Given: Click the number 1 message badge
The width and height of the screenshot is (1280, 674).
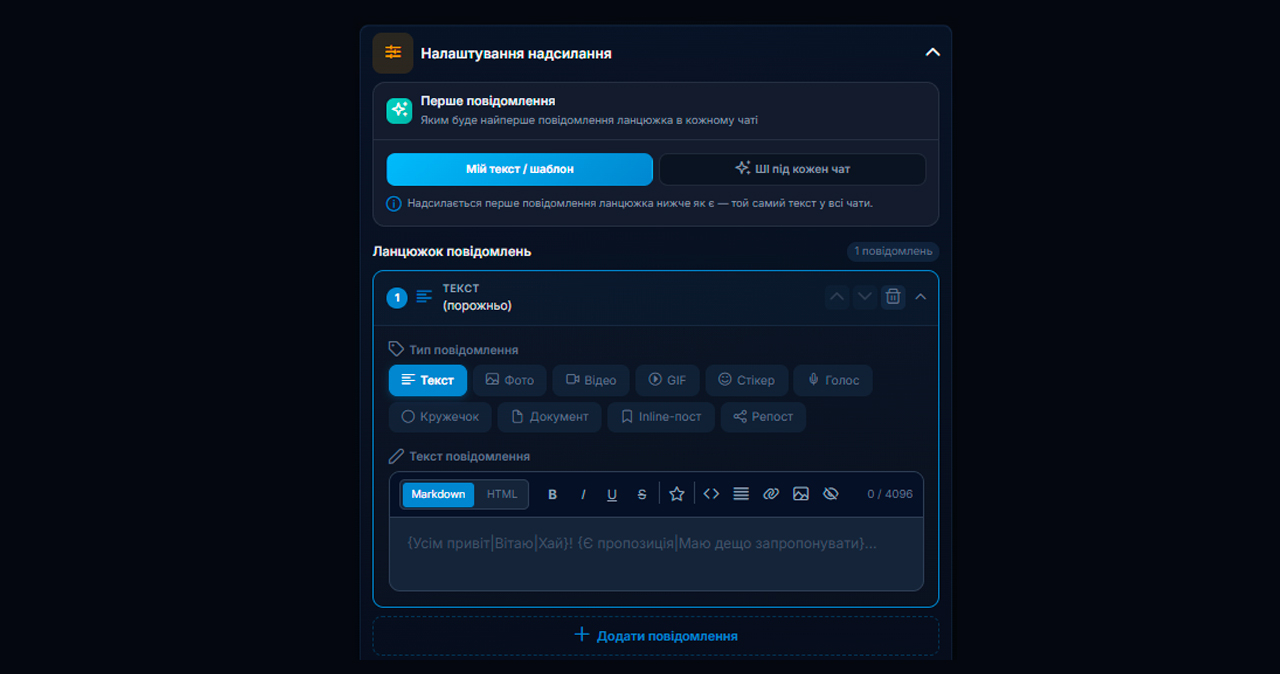Looking at the screenshot, I should [x=397, y=297].
